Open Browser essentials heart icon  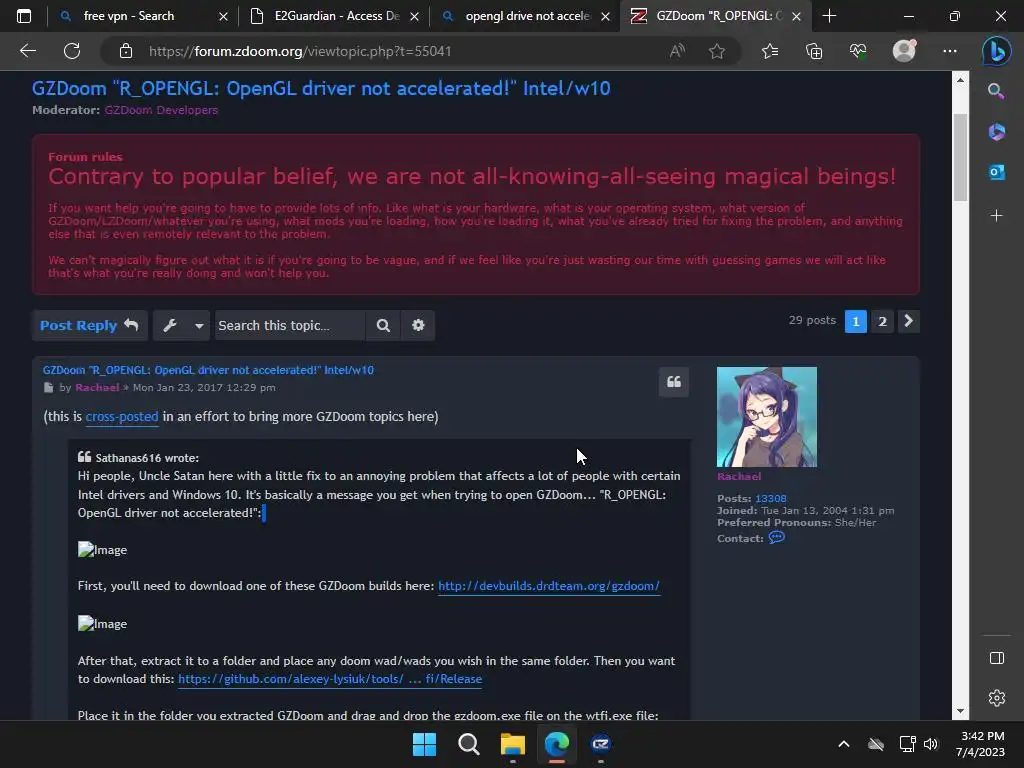point(858,51)
